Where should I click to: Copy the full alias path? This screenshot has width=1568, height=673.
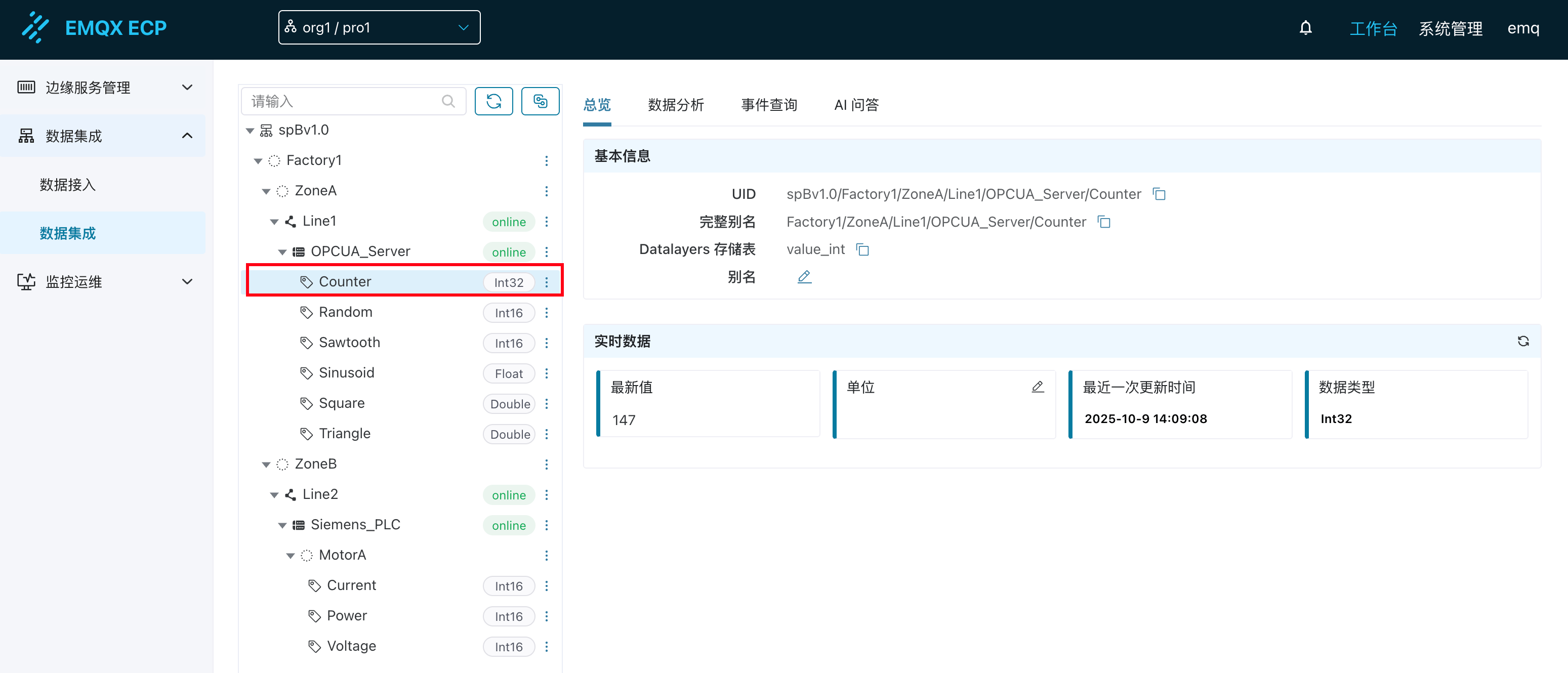pos(1104,222)
